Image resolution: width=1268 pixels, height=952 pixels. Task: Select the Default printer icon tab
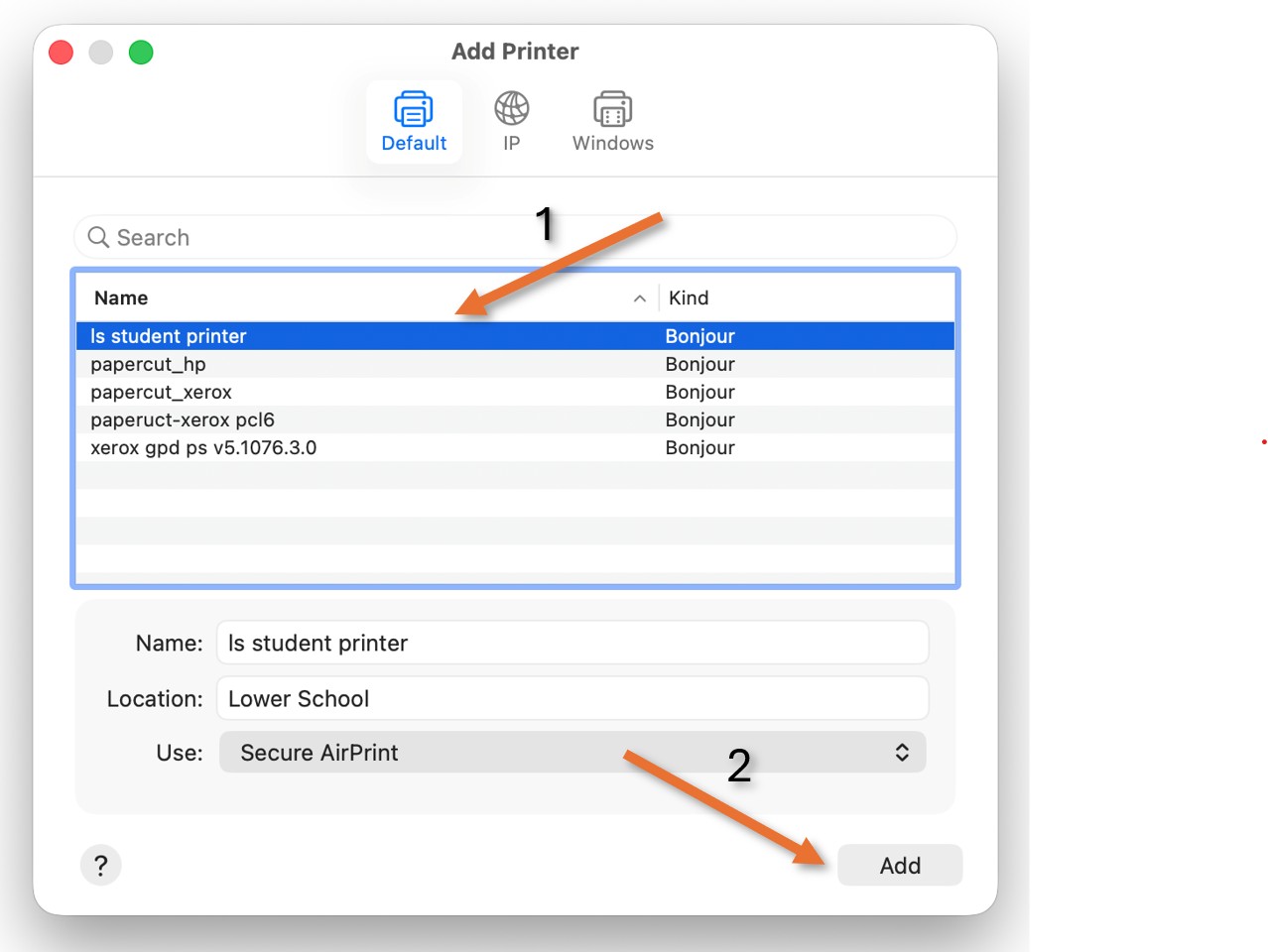coord(414,122)
